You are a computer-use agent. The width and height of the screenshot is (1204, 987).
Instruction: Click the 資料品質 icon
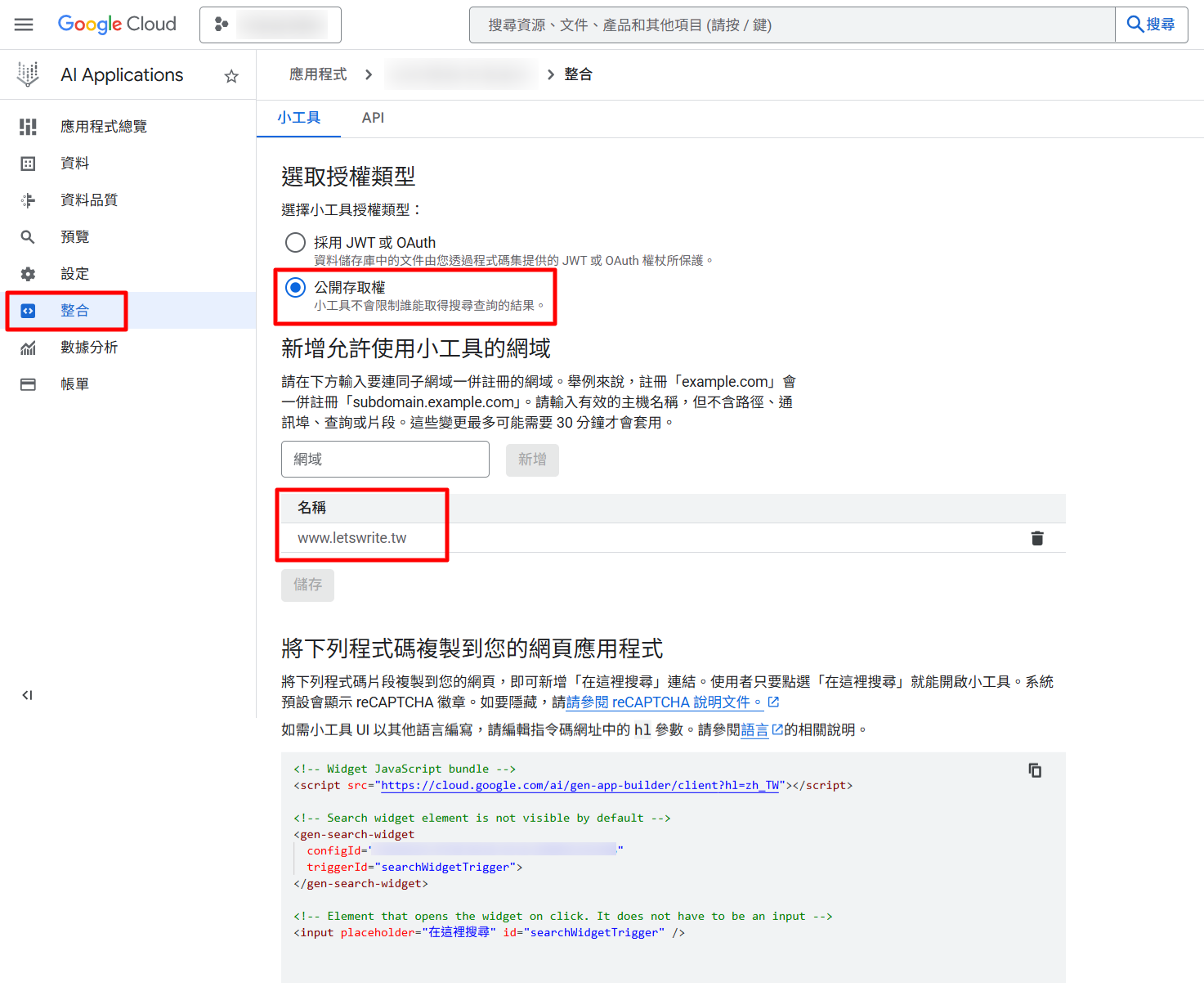[28, 200]
